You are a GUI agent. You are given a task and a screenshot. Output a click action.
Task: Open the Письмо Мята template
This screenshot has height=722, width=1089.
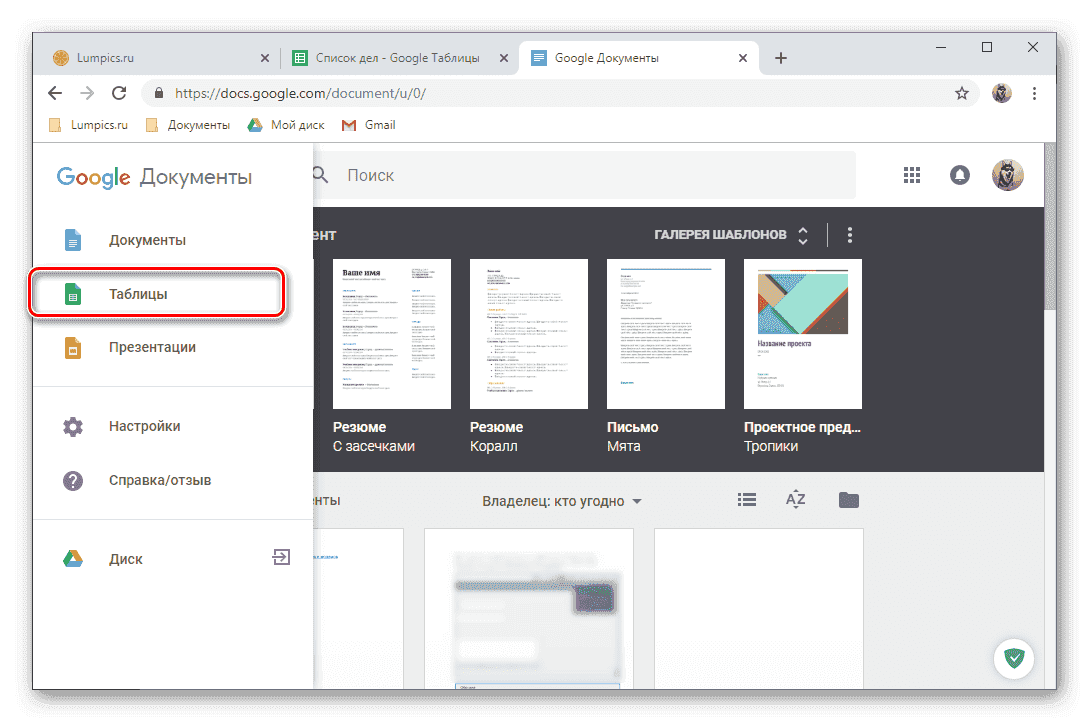(665, 333)
